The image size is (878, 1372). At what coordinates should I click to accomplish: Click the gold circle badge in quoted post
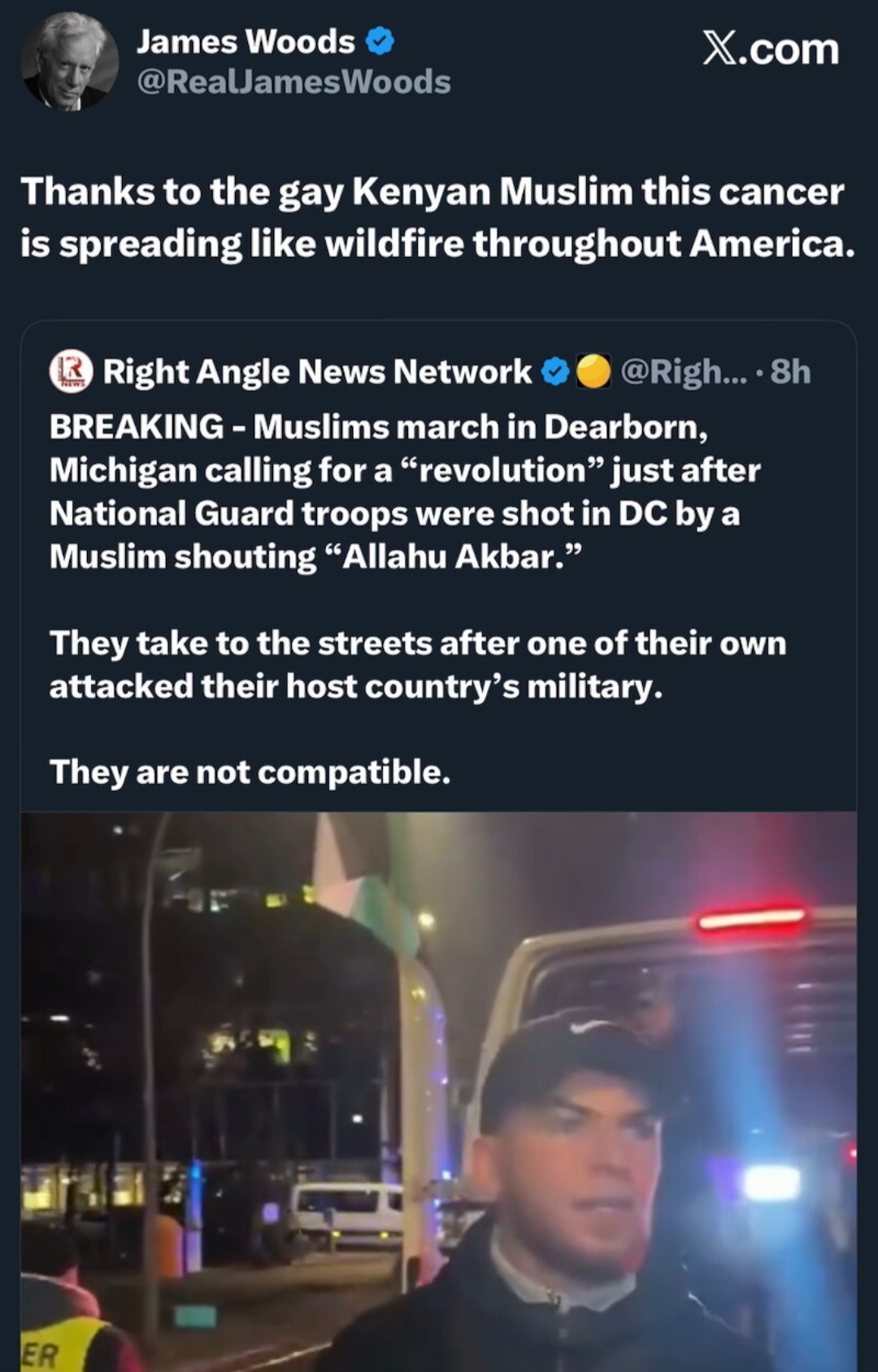click(593, 372)
